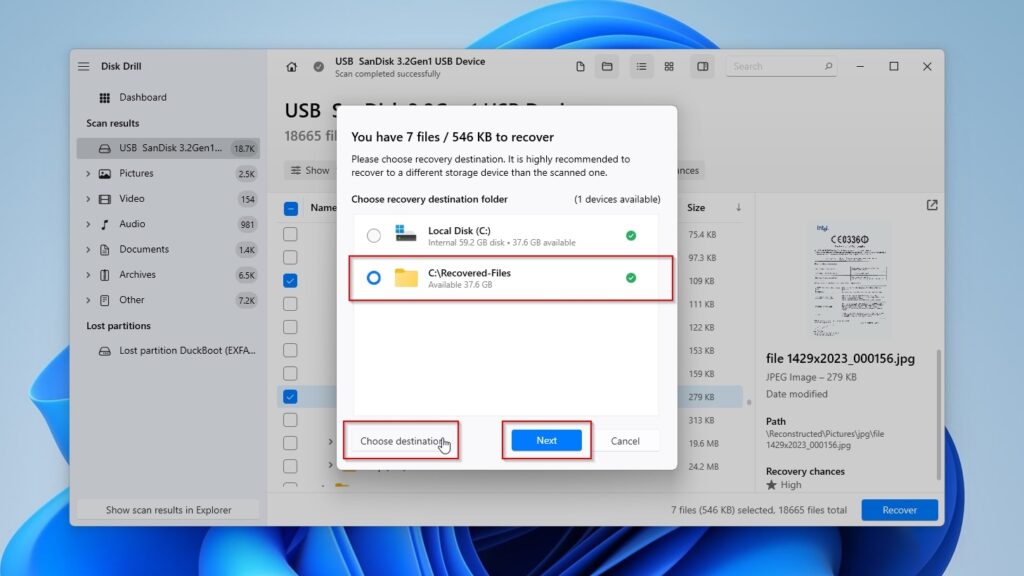Select the C:\Recovered-Files radio button
The width and height of the screenshot is (1024, 576).
374,278
